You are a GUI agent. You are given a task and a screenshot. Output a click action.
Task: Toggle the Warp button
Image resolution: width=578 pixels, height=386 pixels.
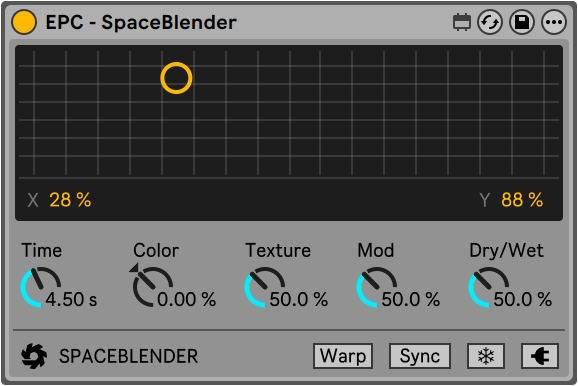(343, 356)
